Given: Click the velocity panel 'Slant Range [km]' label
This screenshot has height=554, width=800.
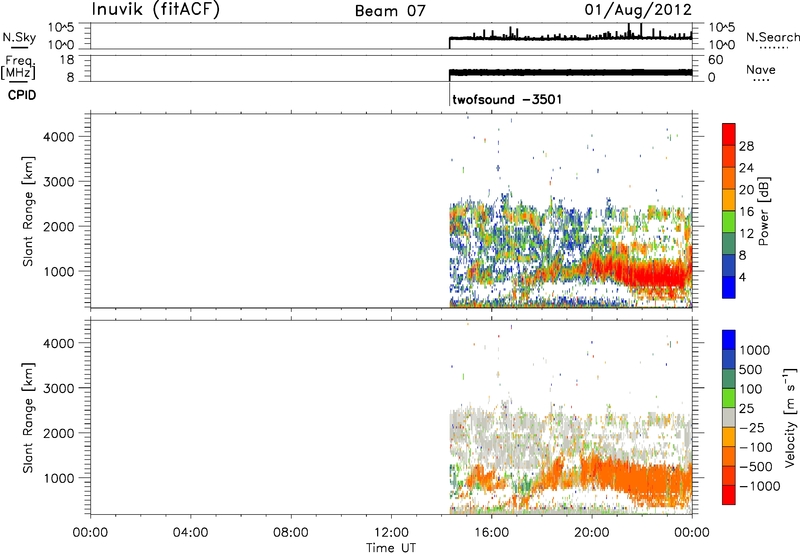Looking at the screenshot, I should pyautogui.click(x=28, y=418).
